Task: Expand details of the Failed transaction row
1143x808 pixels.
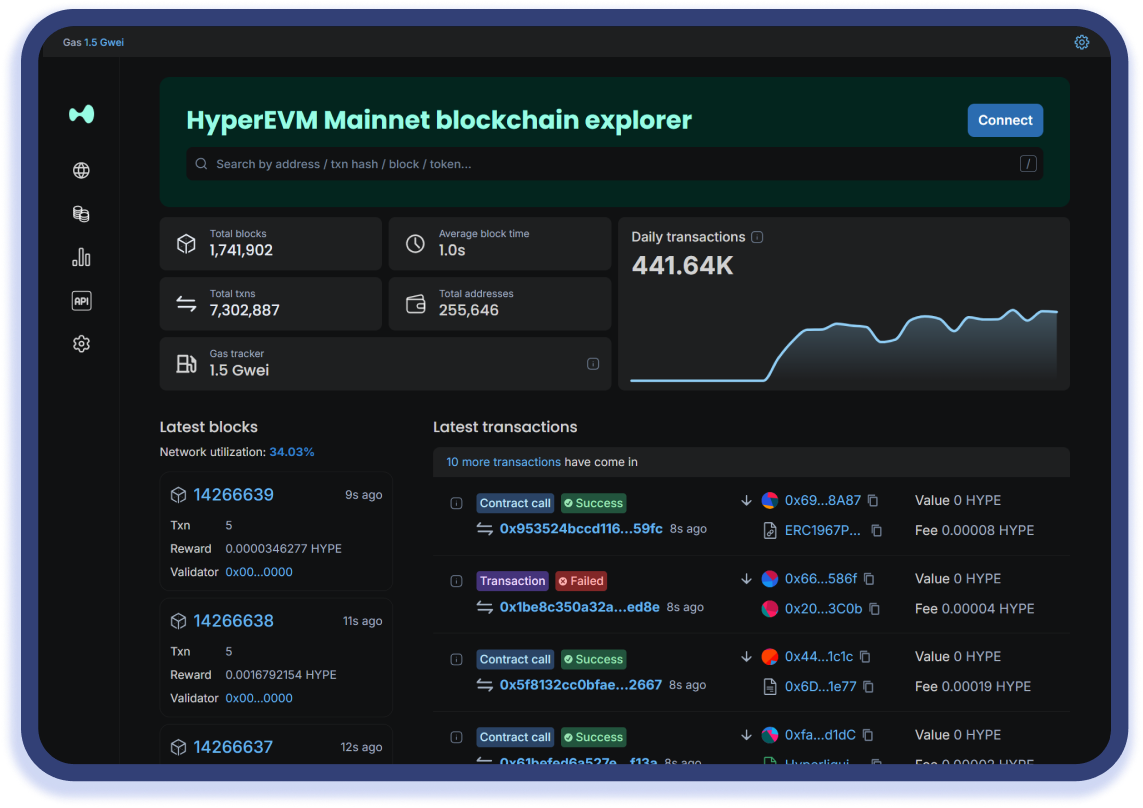Action: pos(456,581)
